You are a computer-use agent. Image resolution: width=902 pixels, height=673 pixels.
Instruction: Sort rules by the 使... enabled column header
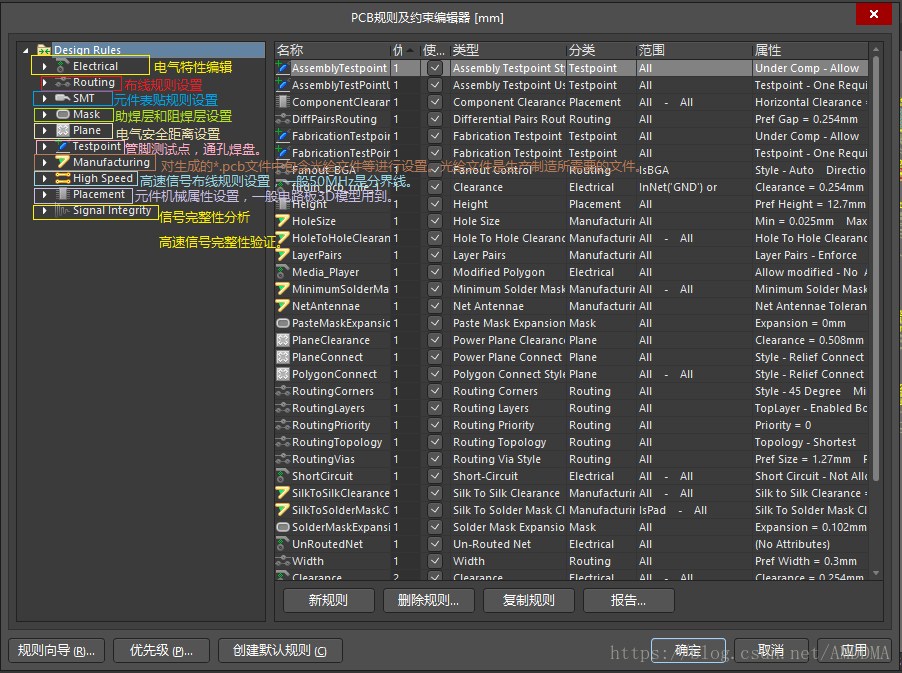click(435, 51)
